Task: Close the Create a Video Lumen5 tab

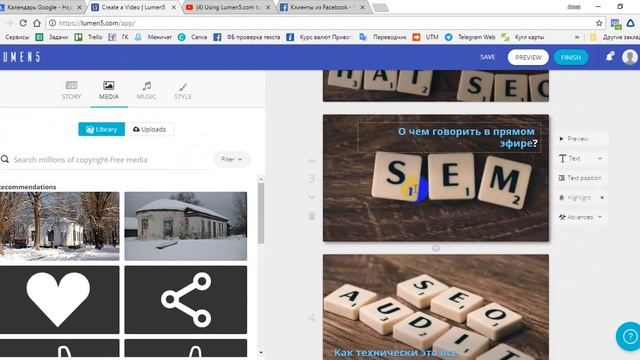Action: (174, 7)
